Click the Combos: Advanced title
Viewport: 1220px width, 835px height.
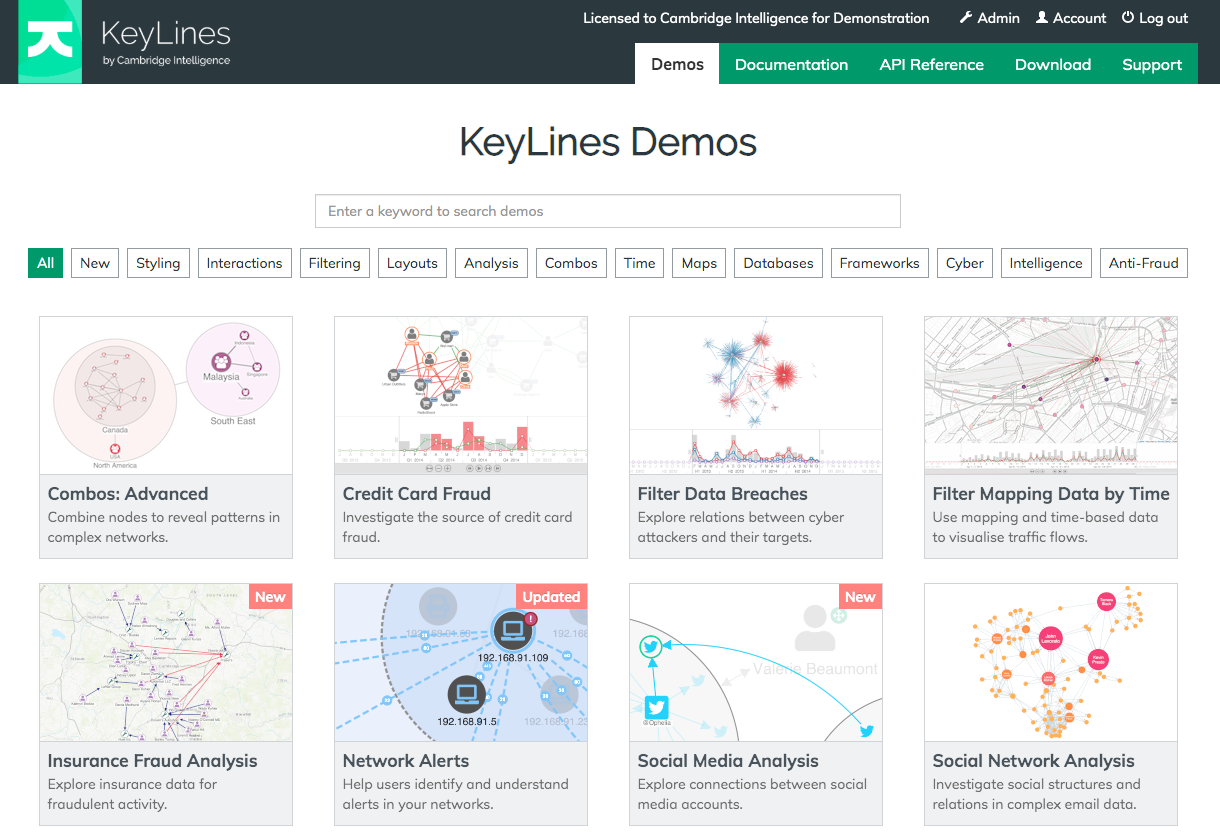coord(128,494)
